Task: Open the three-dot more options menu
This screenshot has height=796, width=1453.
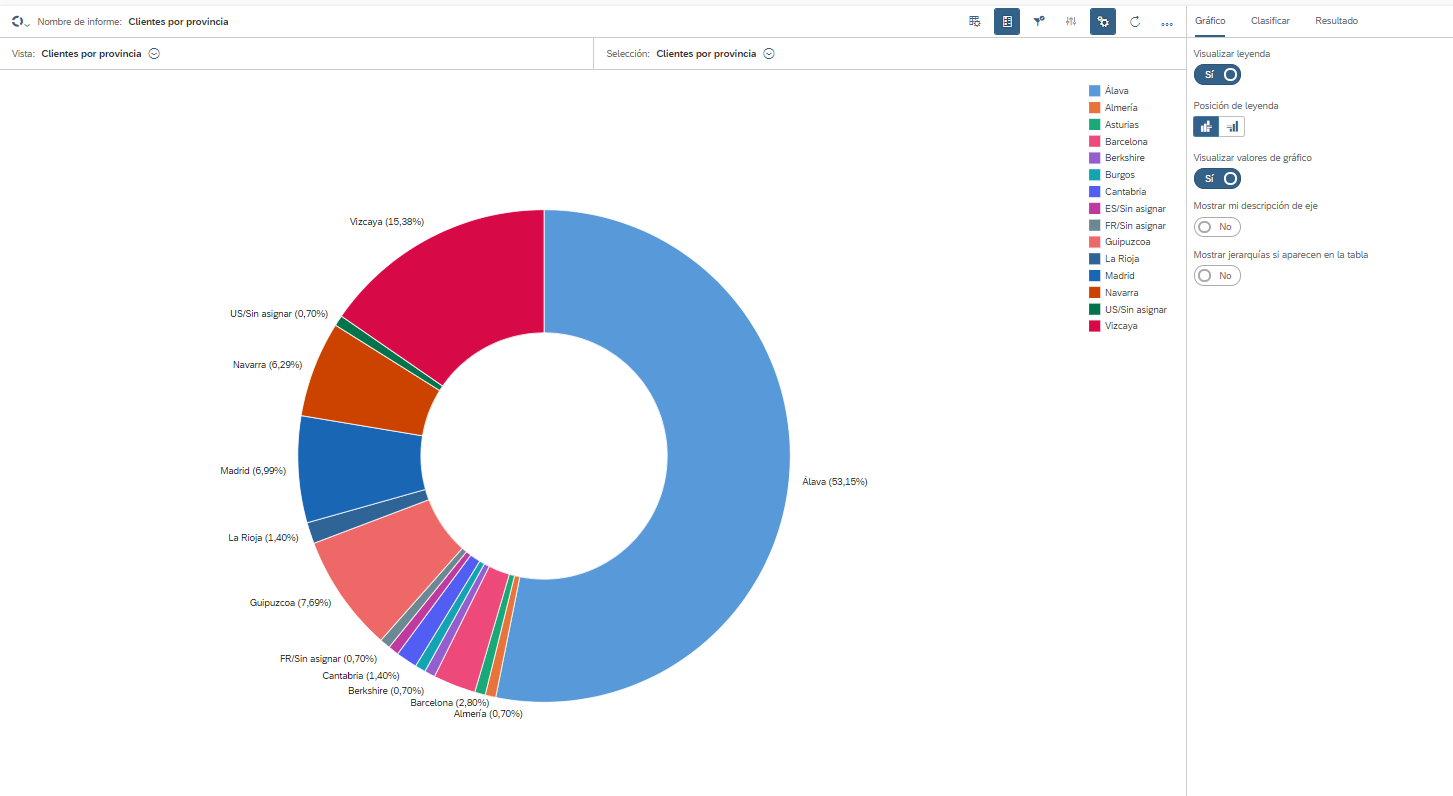Action: pyautogui.click(x=1167, y=22)
